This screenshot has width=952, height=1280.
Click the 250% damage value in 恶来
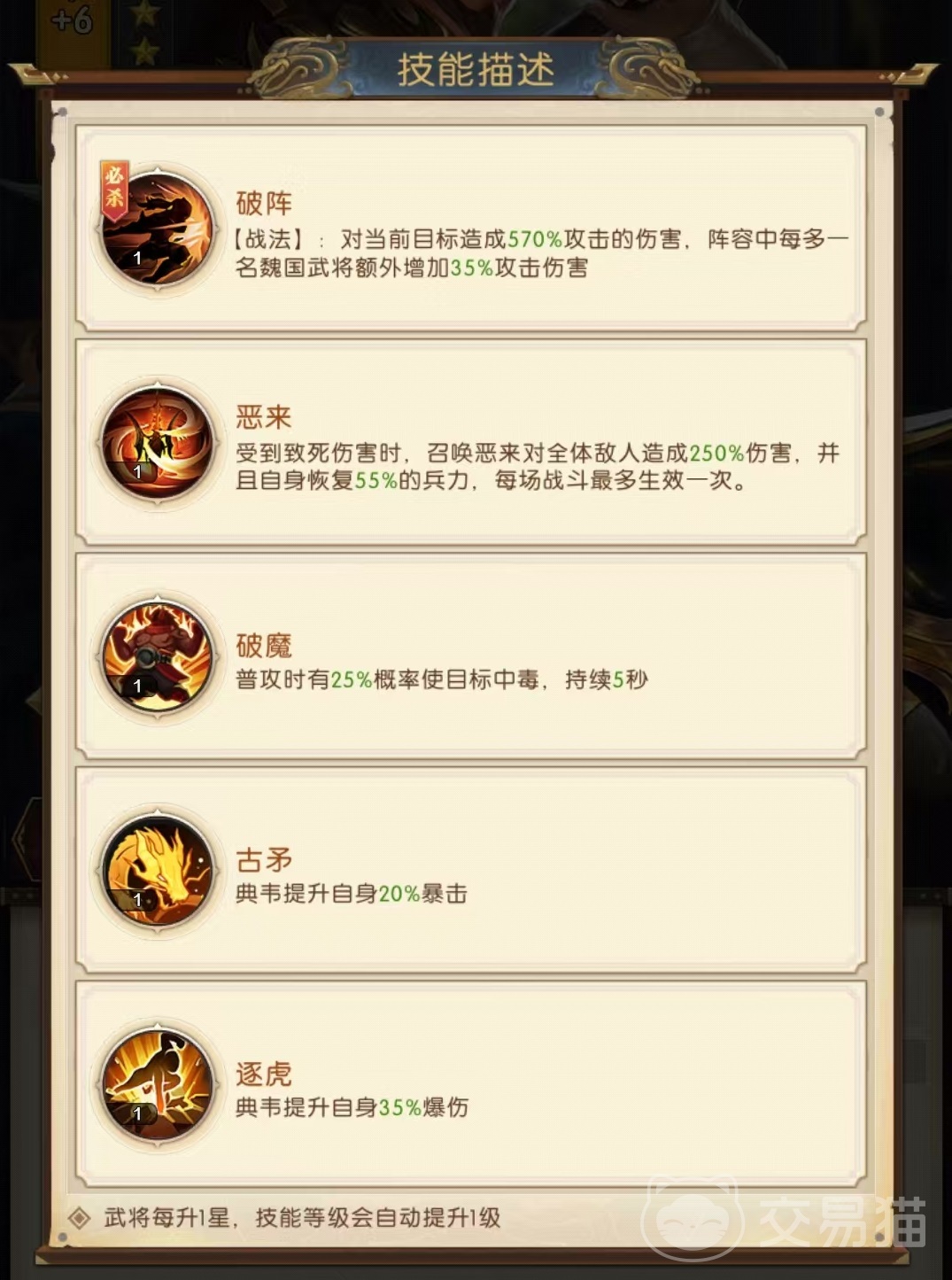pyautogui.click(x=717, y=454)
